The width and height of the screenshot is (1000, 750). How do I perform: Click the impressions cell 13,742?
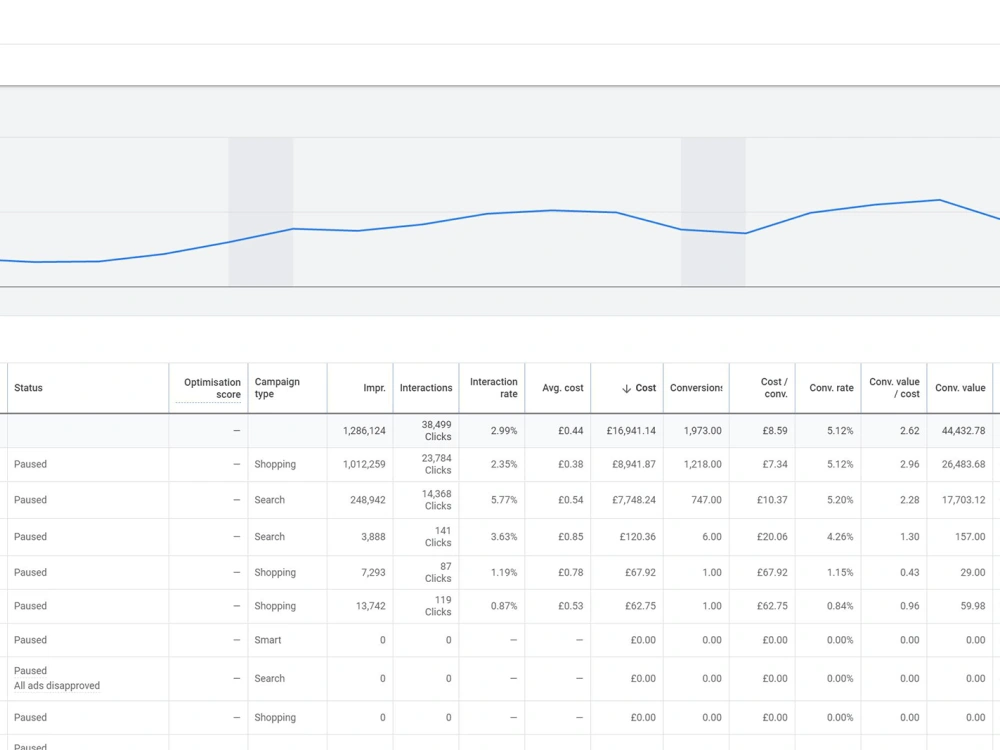(371, 606)
